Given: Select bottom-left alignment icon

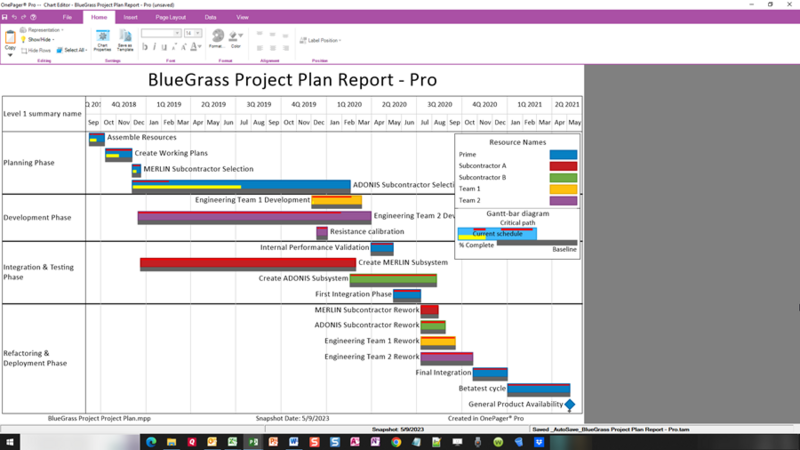Looking at the screenshot, I should 260,48.
